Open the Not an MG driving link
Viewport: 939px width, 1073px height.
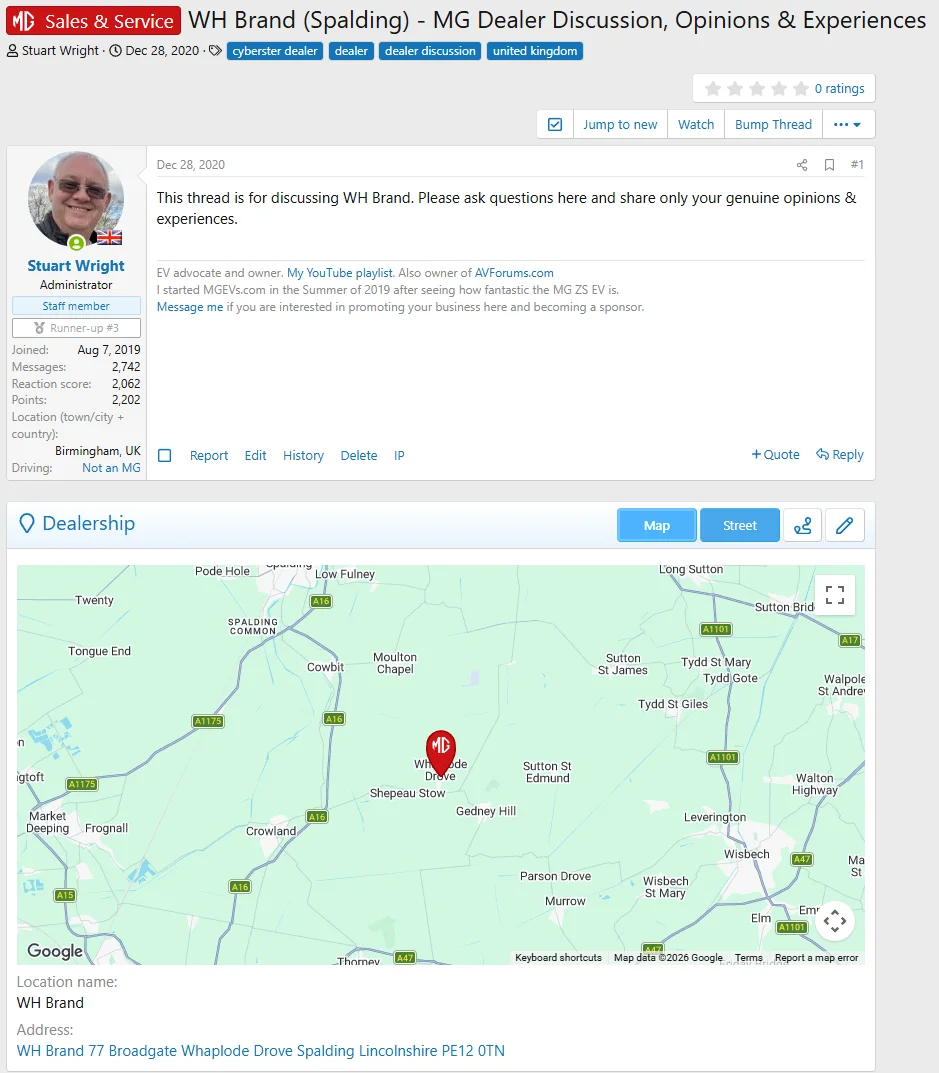point(111,468)
